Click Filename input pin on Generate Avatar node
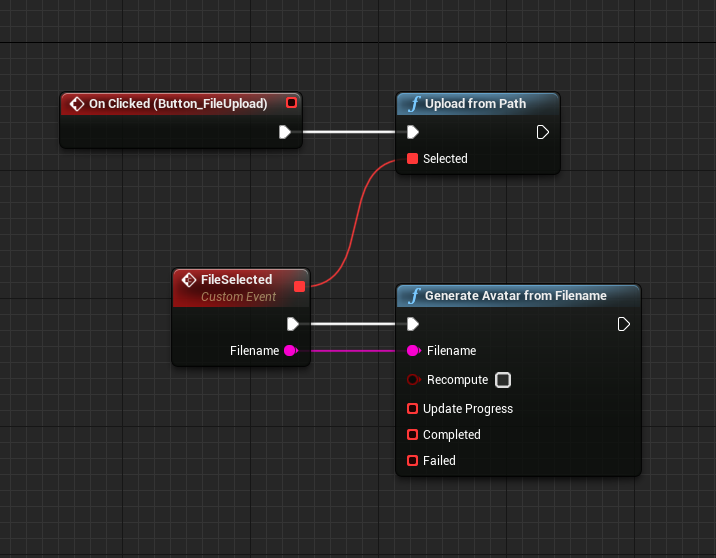Image resolution: width=716 pixels, height=558 pixels. tap(412, 351)
